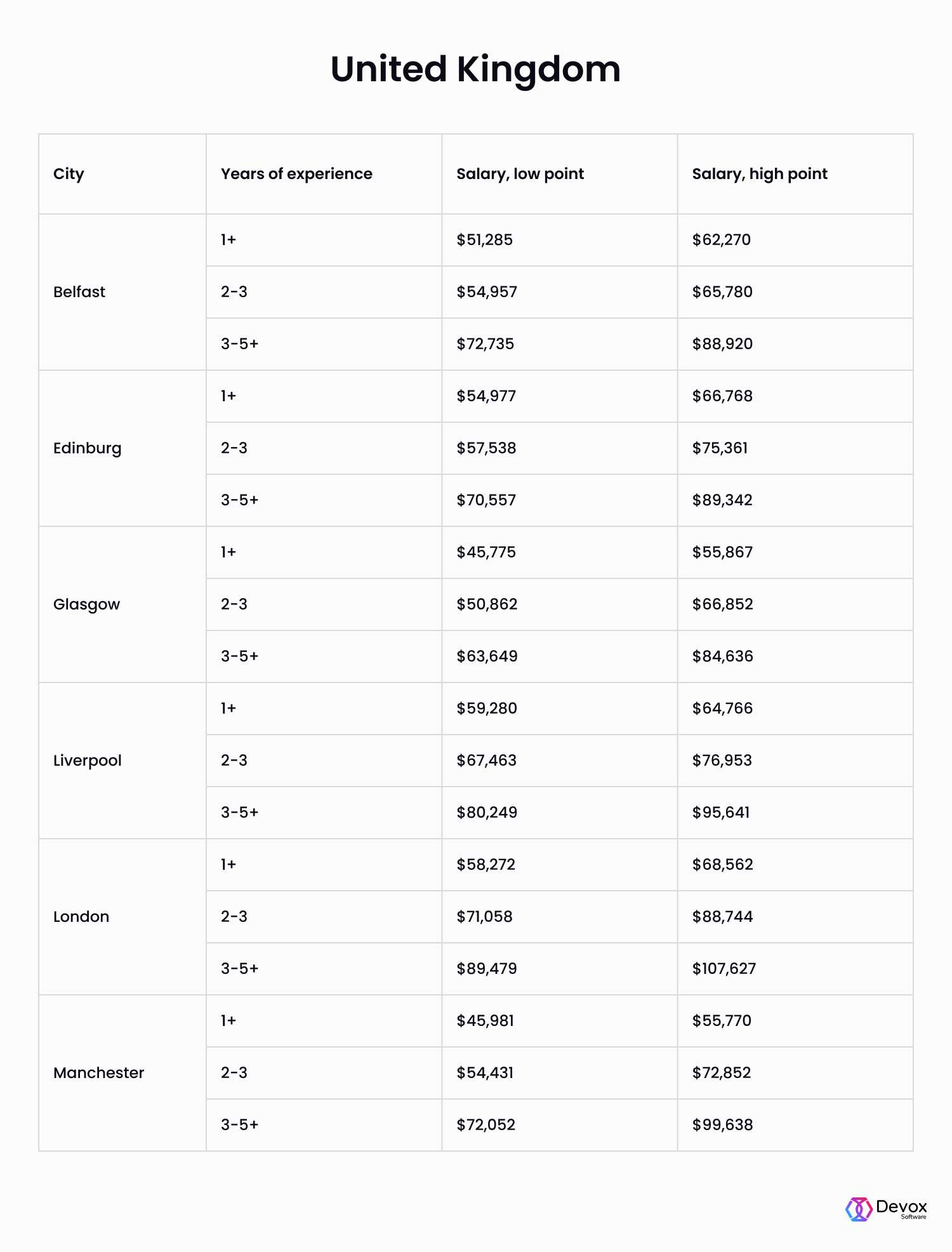Click the $51,285 Belfast low salary

[x=484, y=240]
